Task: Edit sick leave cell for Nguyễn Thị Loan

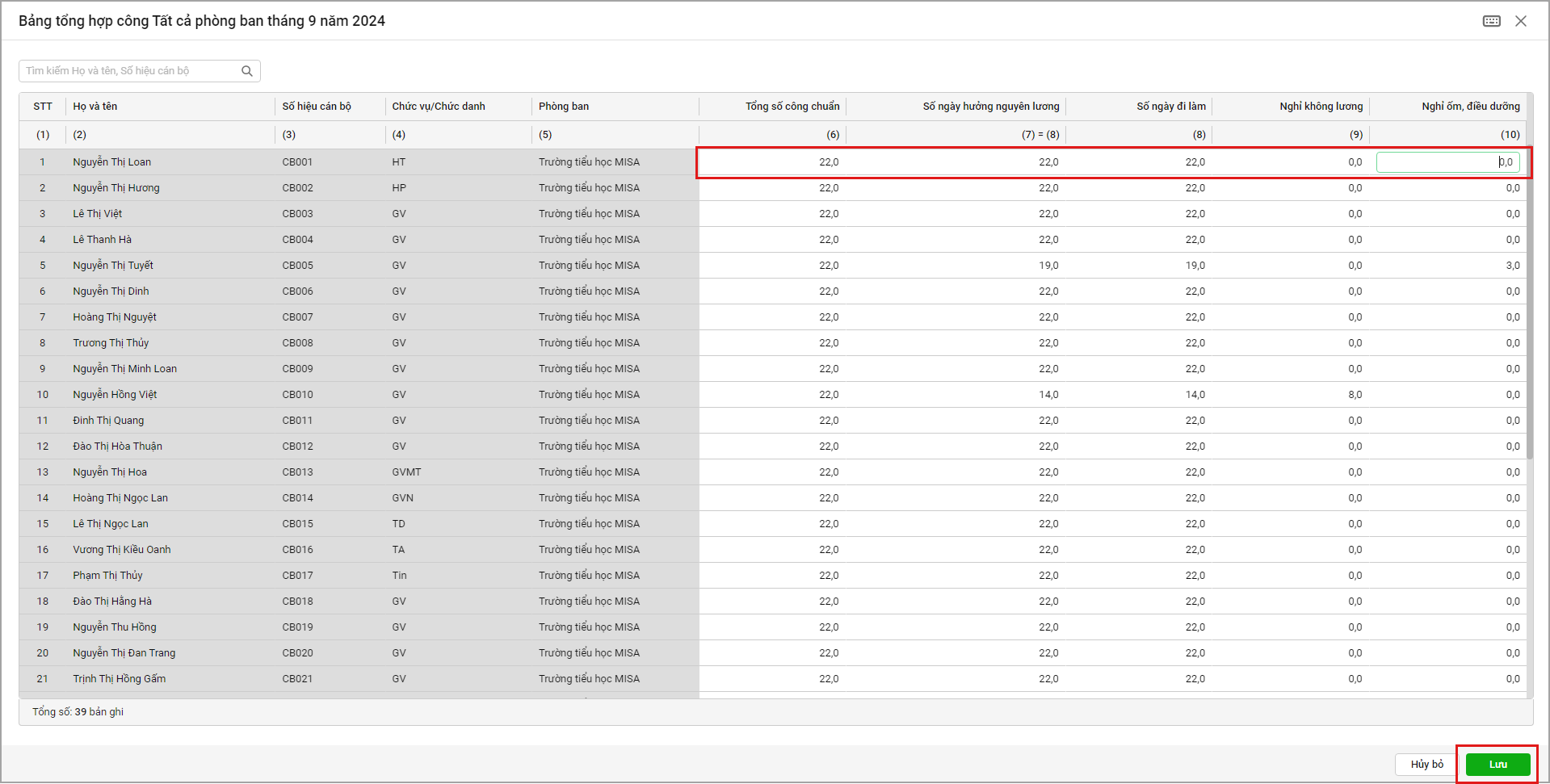Action: point(1447,162)
